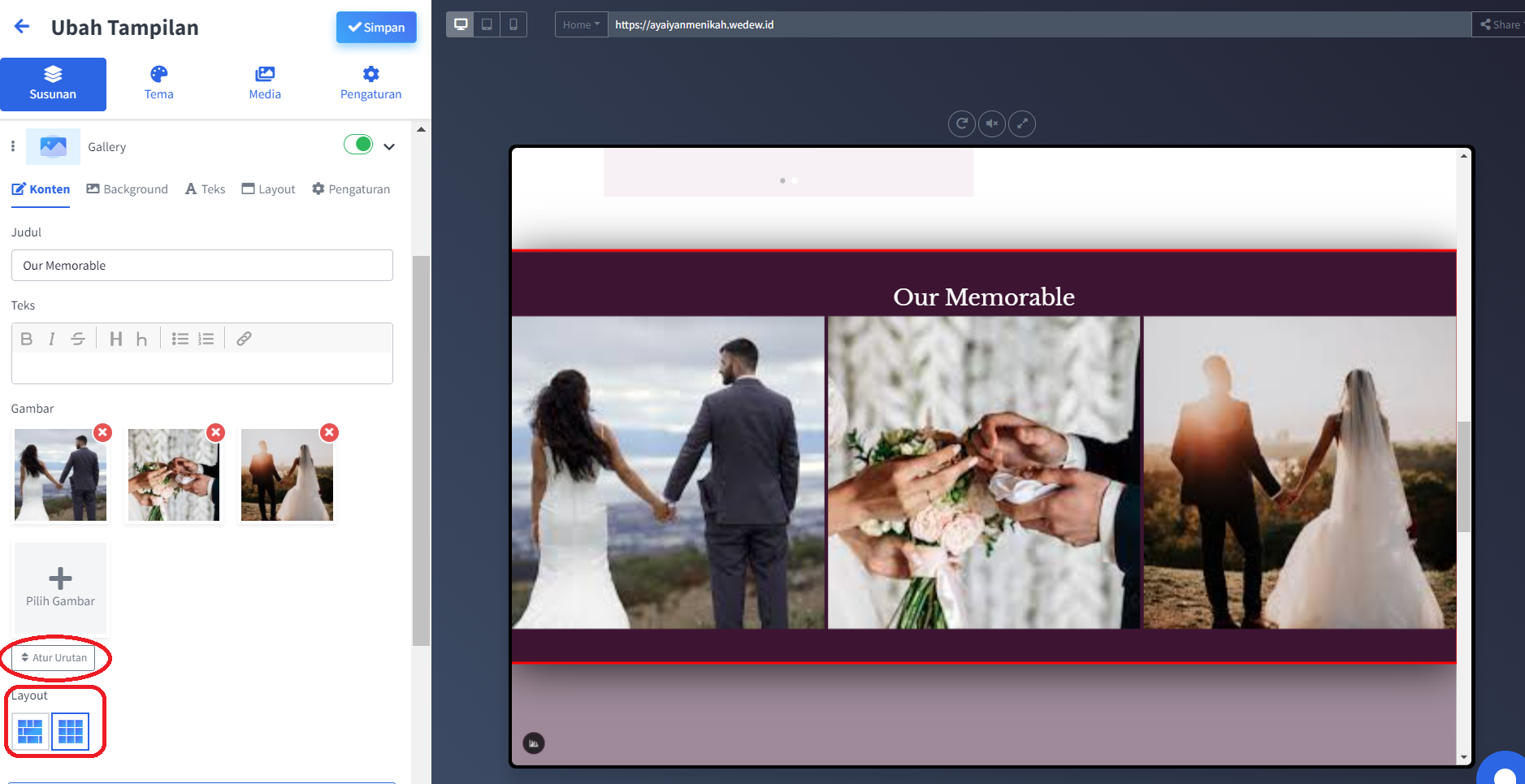Screen dimensions: 1525x784
Task: Add image with Pilih Gambar
Action: pyautogui.click(x=60, y=588)
